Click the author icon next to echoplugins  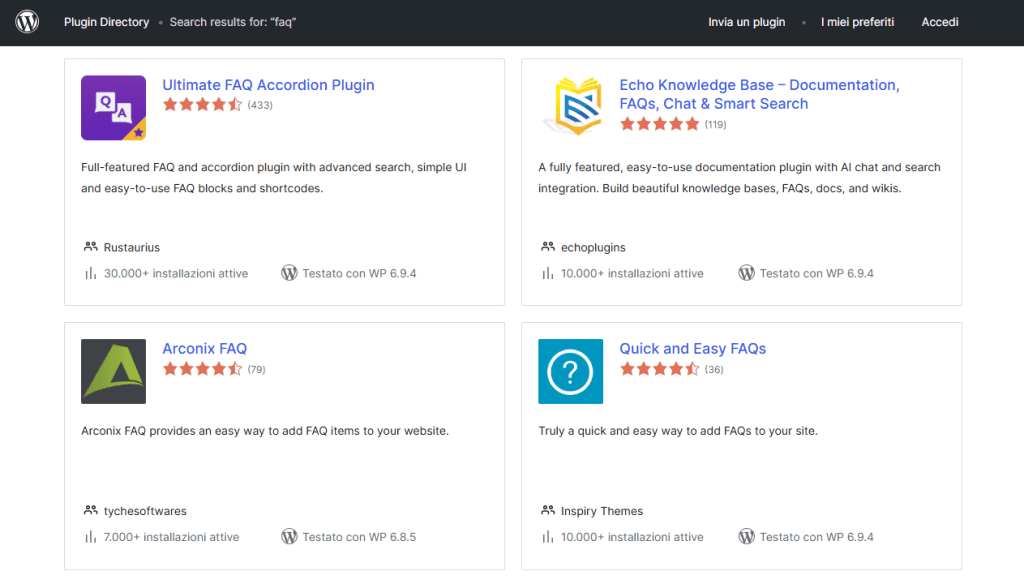(547, 247)
